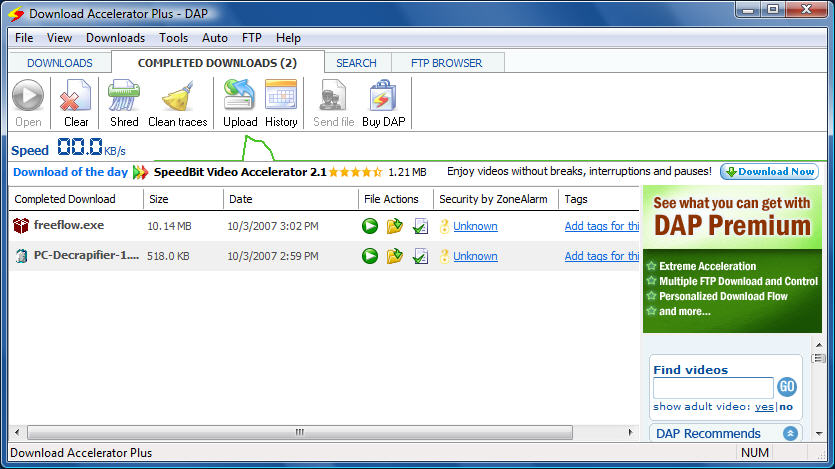Select the freeflow.exe file name
Screen dimensions: 835x469
[x=69, y=225]
